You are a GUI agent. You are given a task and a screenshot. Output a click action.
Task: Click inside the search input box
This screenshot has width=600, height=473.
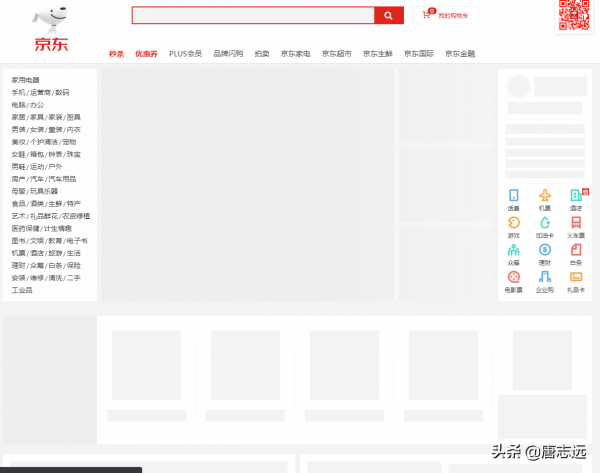[x=253, y=15]
